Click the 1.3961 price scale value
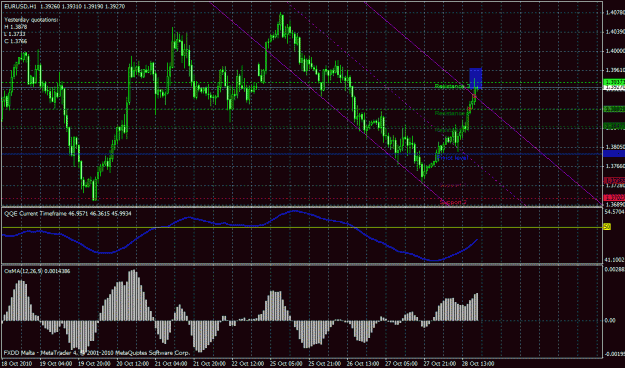Image resolution: width=625 pixels, height=368 pixels. pos(615,70)
